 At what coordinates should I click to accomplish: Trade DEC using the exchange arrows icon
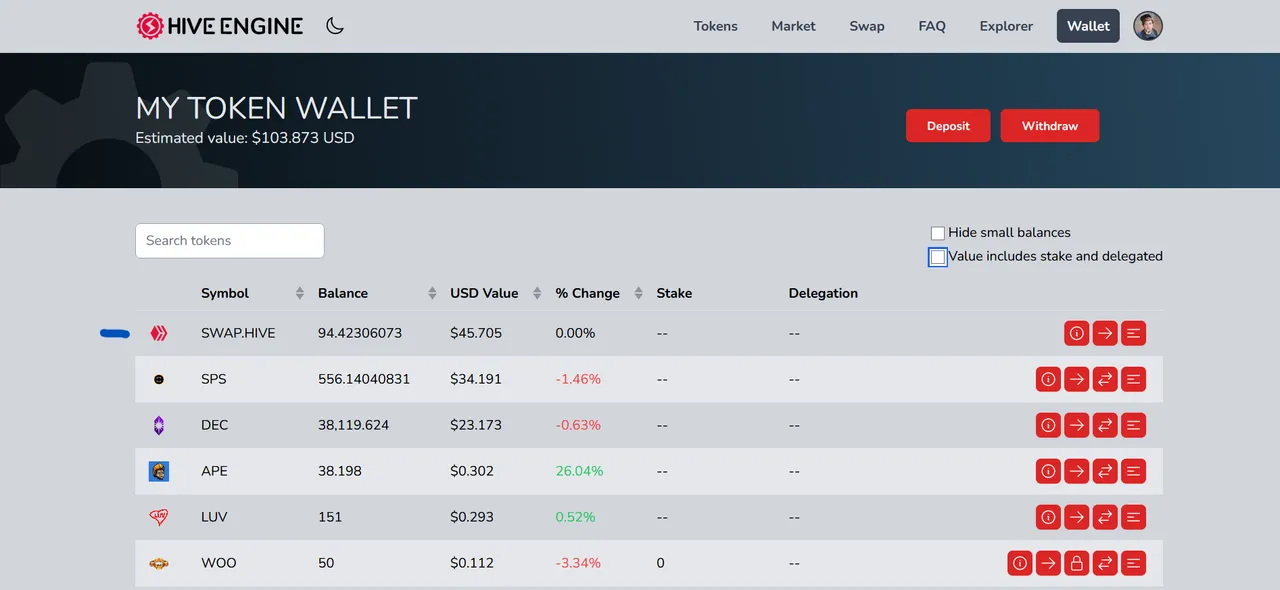coord(1105,425)
